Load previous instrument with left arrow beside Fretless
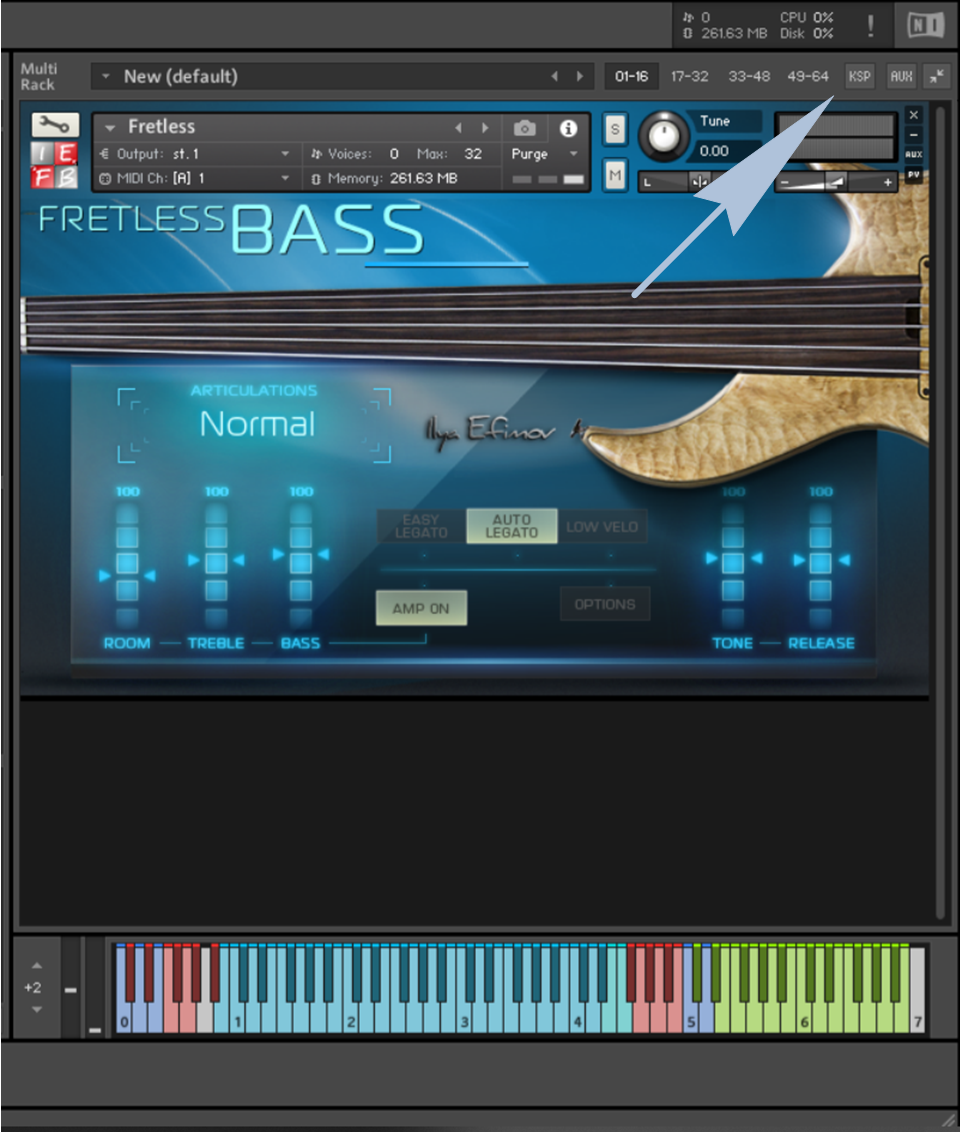This screenshot has height=1132, width=960. tap(458, 128)
